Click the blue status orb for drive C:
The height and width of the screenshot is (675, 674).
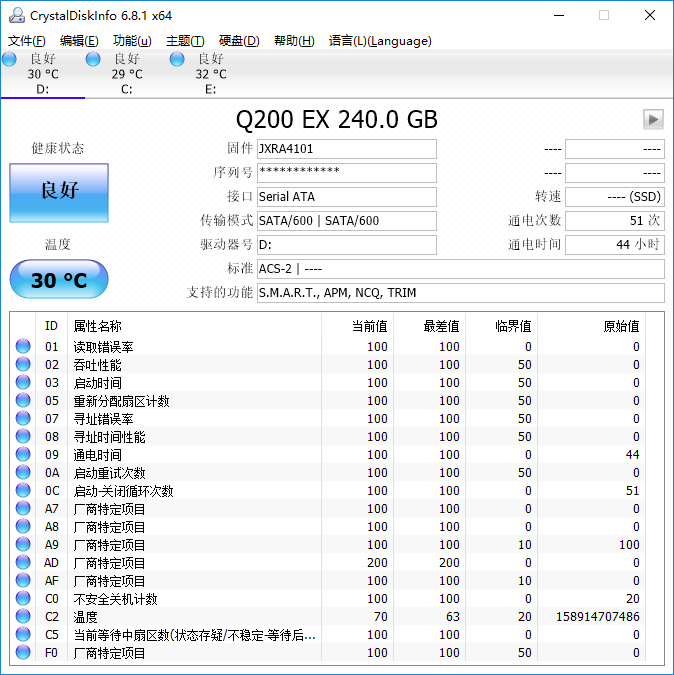click(x=93, y=59)
